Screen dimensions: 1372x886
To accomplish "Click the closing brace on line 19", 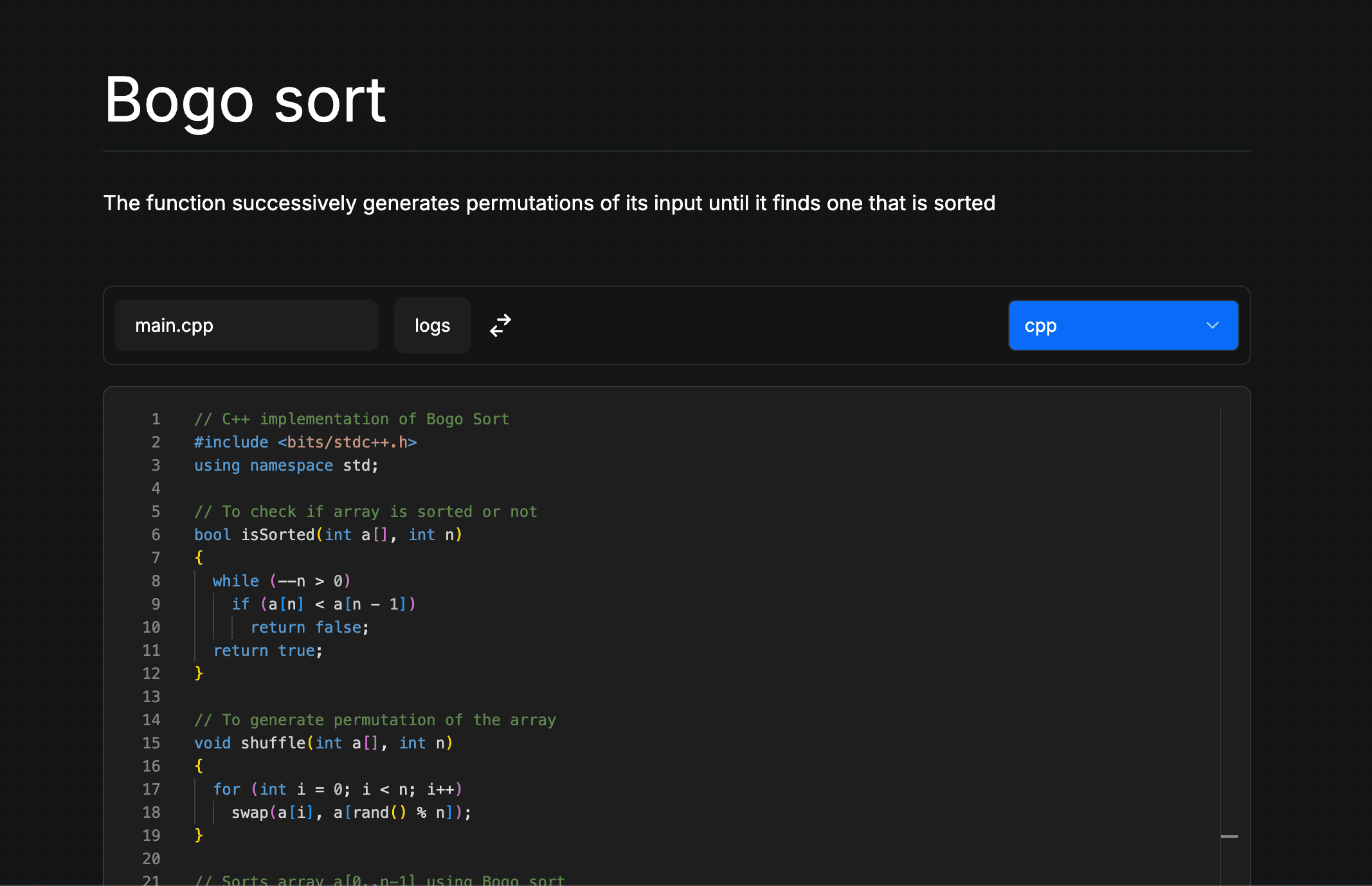I will click(199, 836).
